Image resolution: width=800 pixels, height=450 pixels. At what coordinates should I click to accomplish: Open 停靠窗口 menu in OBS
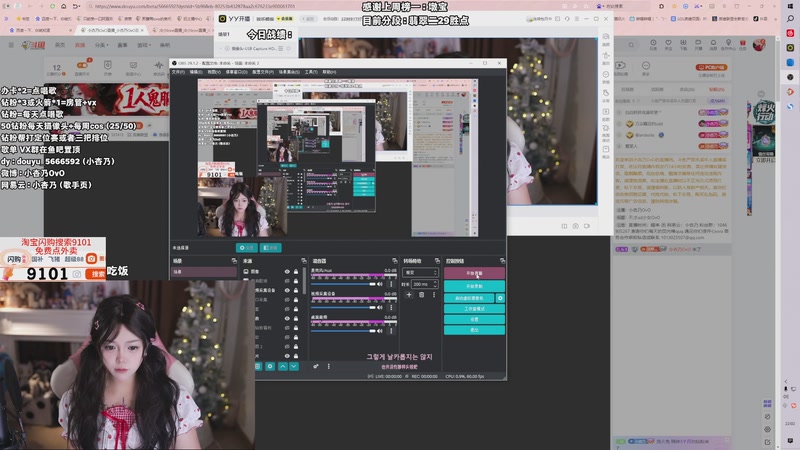[237, 72]
